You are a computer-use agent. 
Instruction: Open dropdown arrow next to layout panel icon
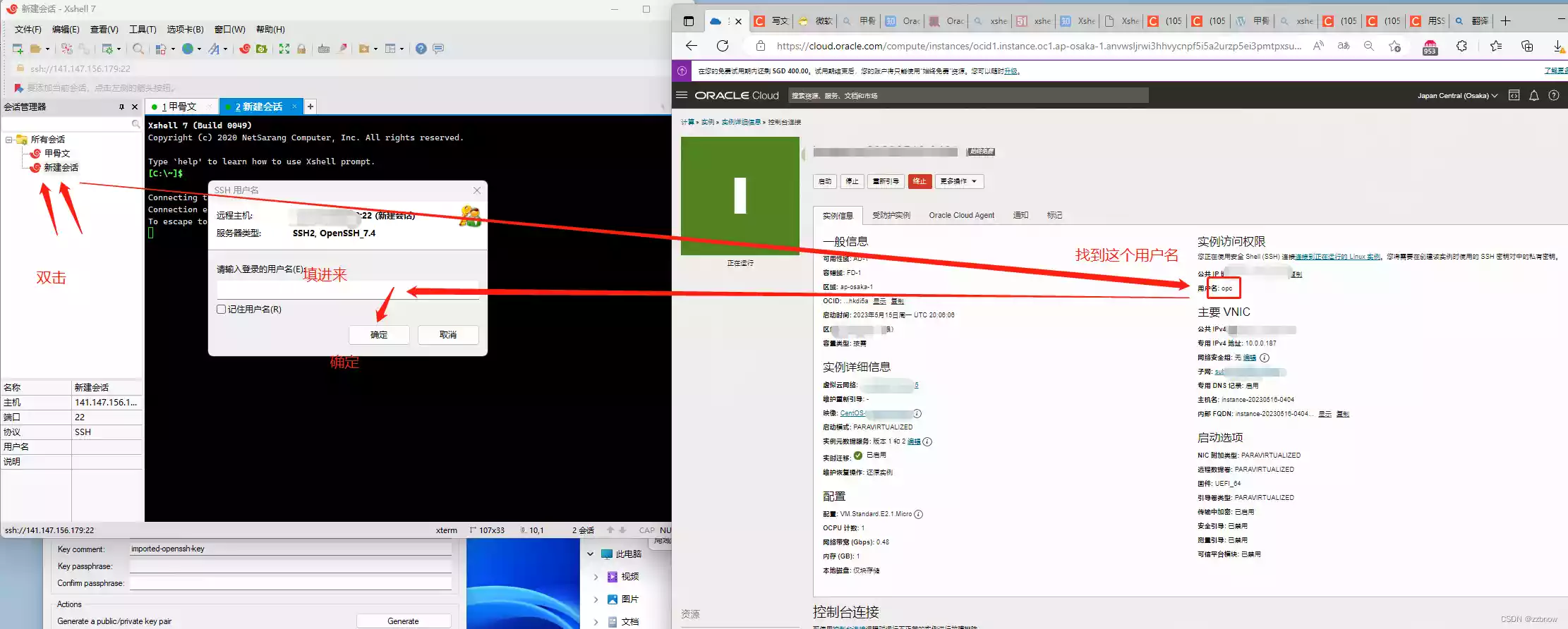(402, 49)
